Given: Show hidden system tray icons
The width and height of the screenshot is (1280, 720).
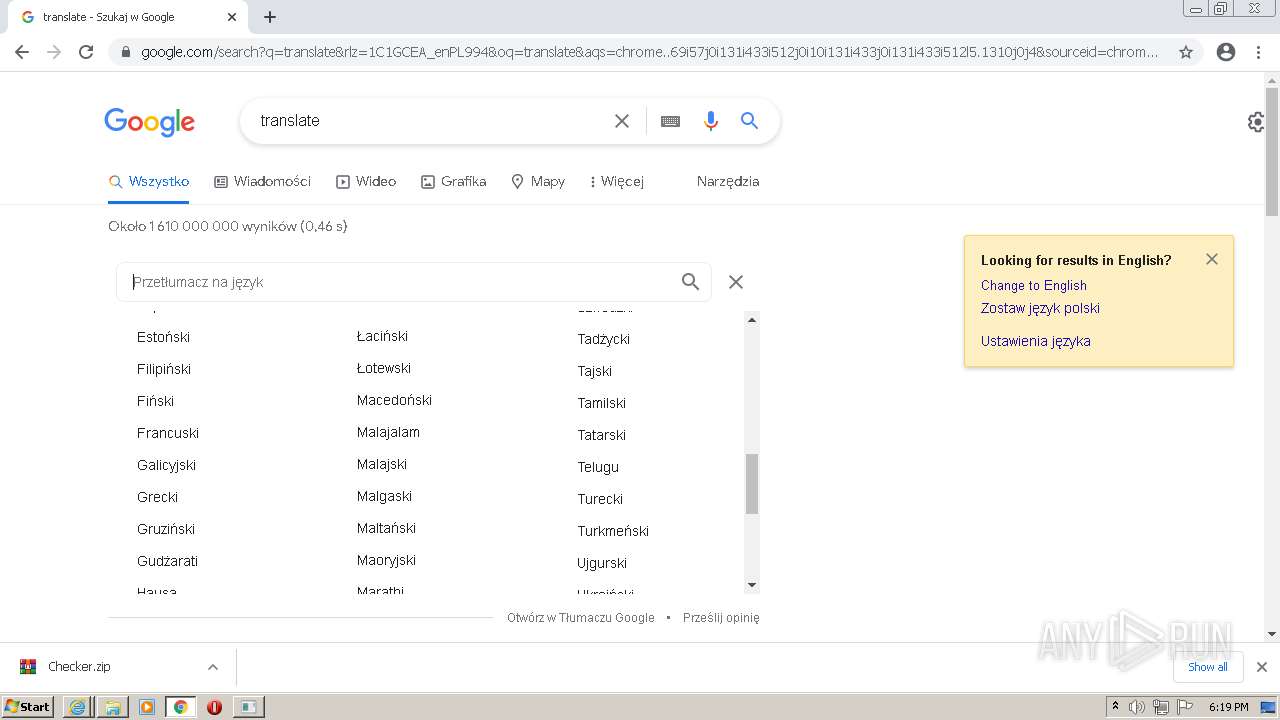Looking at the screenshot, I should [x=1115, y=707].
